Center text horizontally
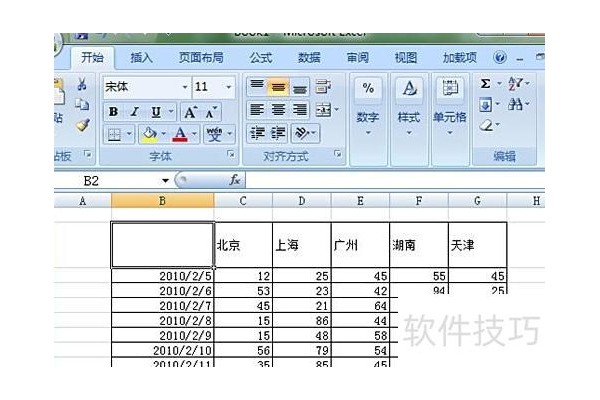 click(278, 110)
